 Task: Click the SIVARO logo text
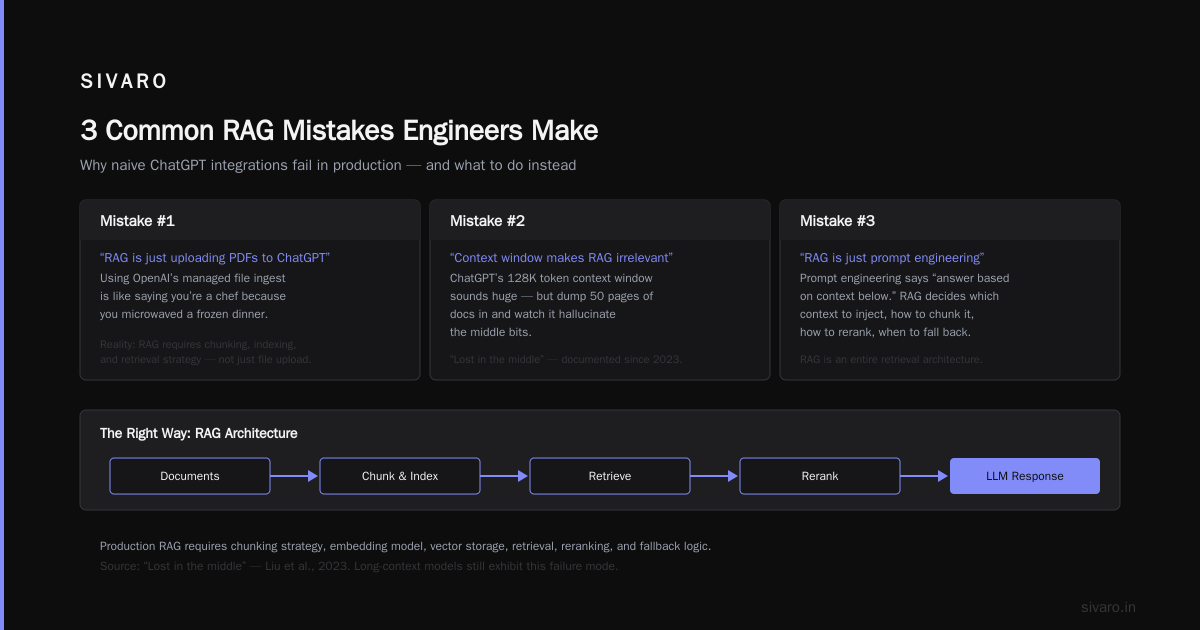[124, 82]
